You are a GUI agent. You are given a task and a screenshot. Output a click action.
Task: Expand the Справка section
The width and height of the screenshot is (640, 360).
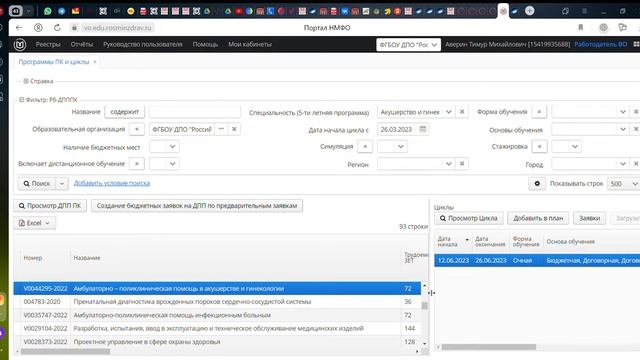click(26, 81)
